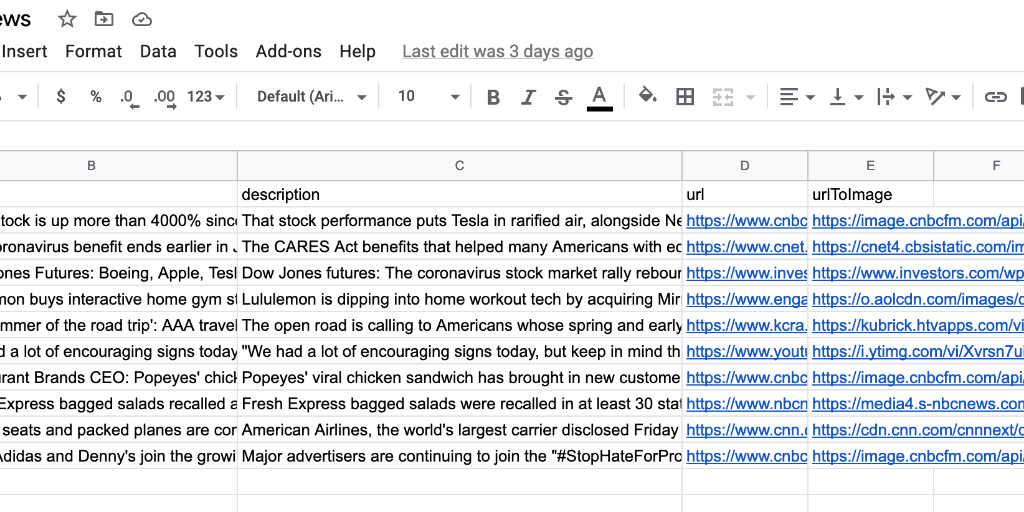Expand the font size dropdown
1024x512 pixels.
coord(454,97)
